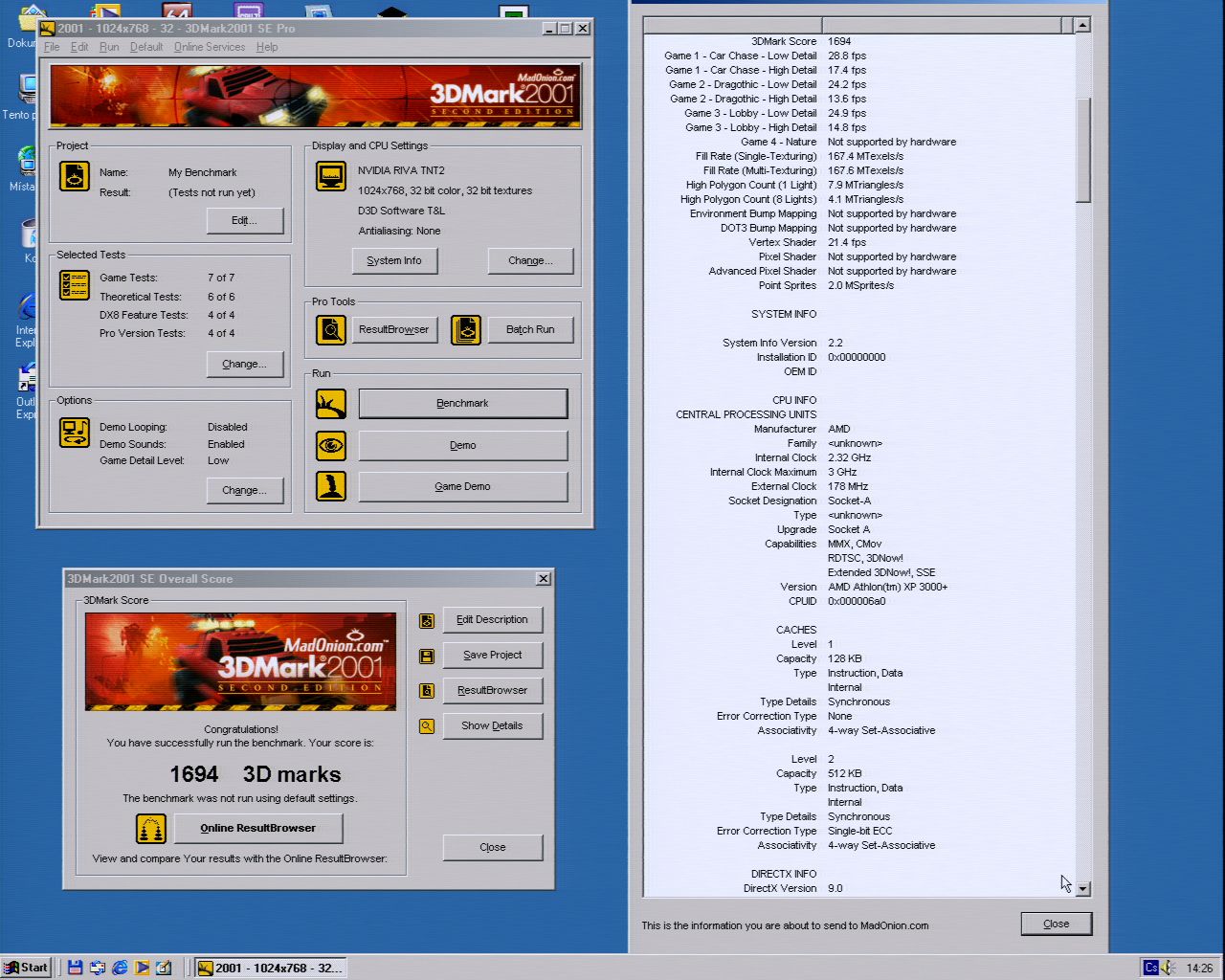Click the icon beside Edit Description

[x=427, y=621]
